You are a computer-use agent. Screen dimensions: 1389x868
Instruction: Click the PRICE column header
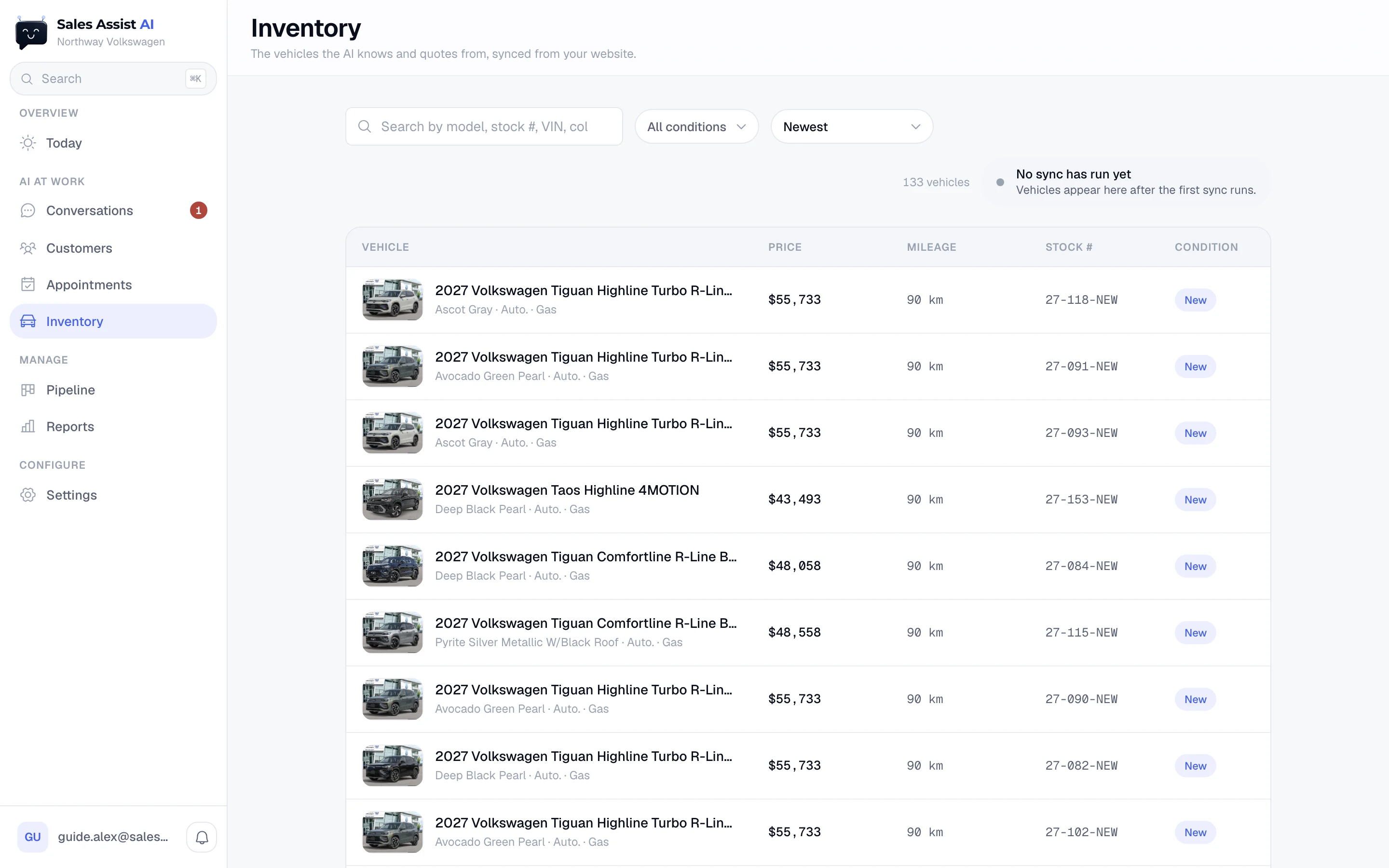pos(785,247)
